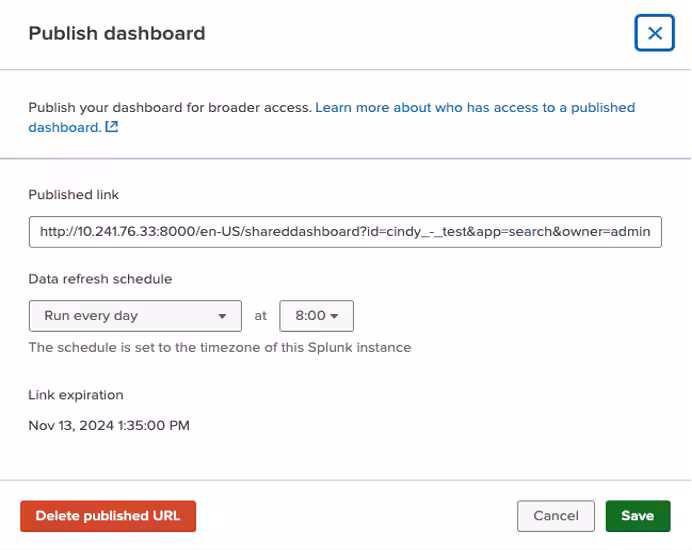Click the 'Data refresh schedule' label

pyautogui.click(x=100, y=279)
